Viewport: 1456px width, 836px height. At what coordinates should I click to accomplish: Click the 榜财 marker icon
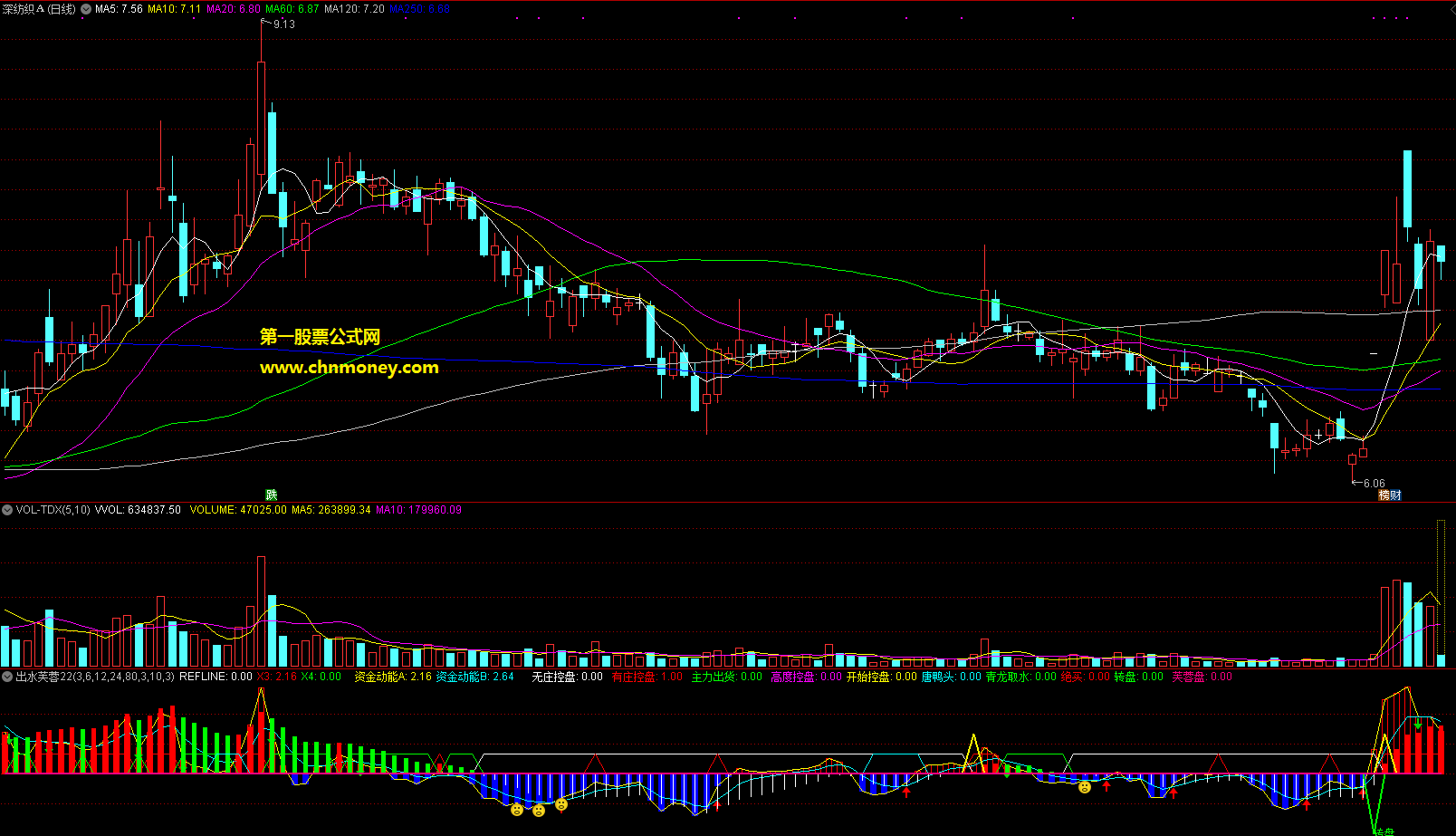tap(1390, 495)
